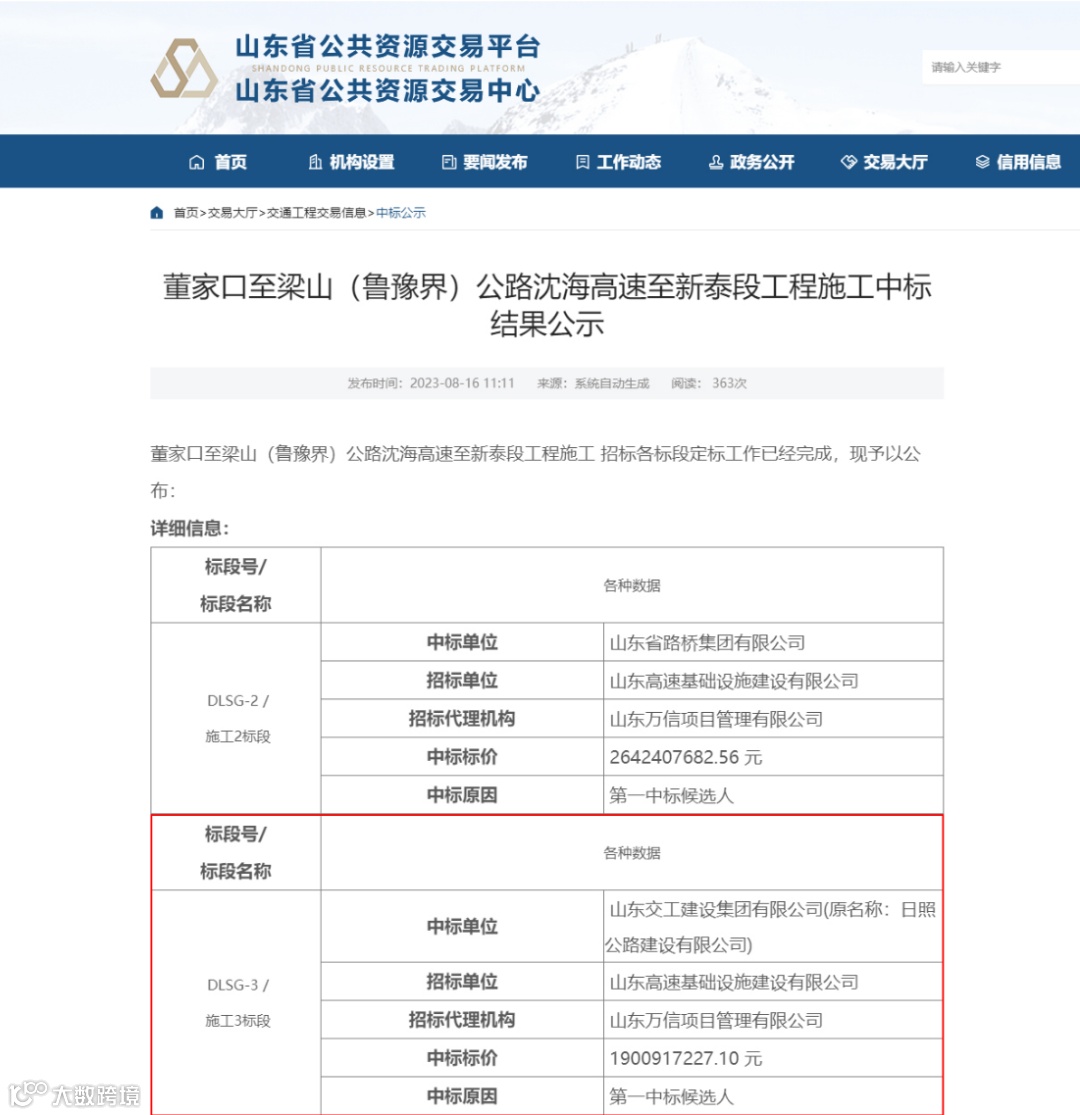
Task: Click the DLSG-3 section label
Action: click(x=238, y=985)
